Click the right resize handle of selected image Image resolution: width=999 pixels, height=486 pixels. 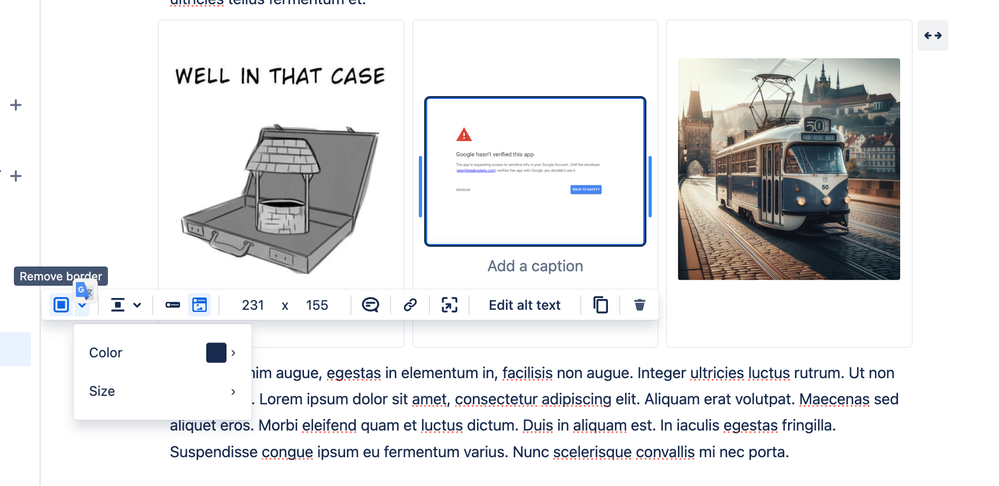point(650,187)
